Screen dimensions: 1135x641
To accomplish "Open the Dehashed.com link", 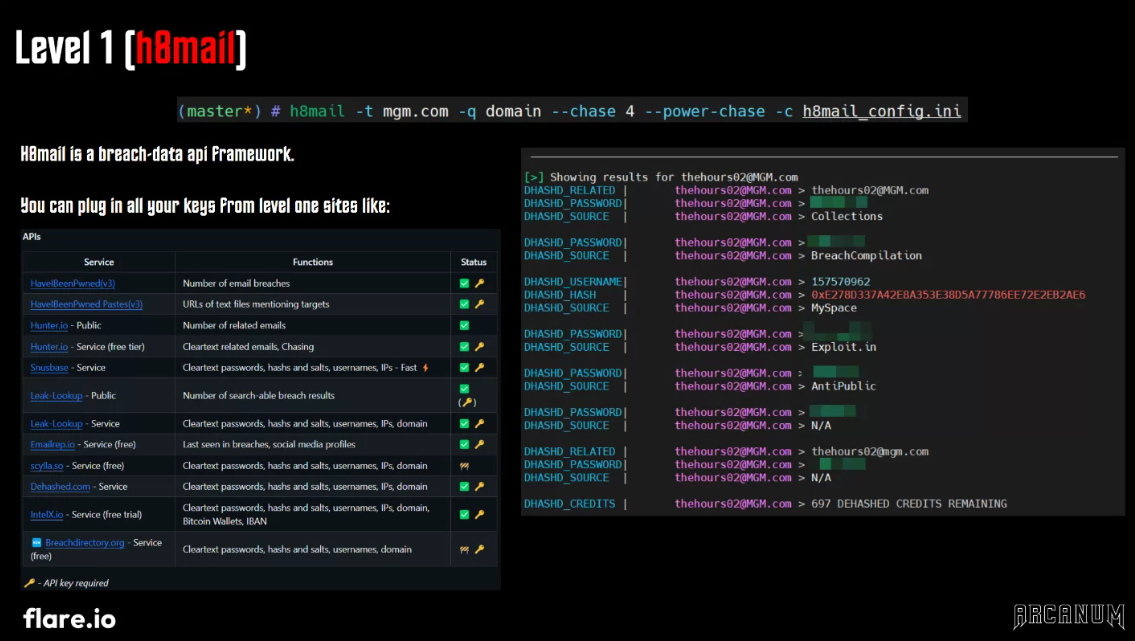I will tap(60, 487).
